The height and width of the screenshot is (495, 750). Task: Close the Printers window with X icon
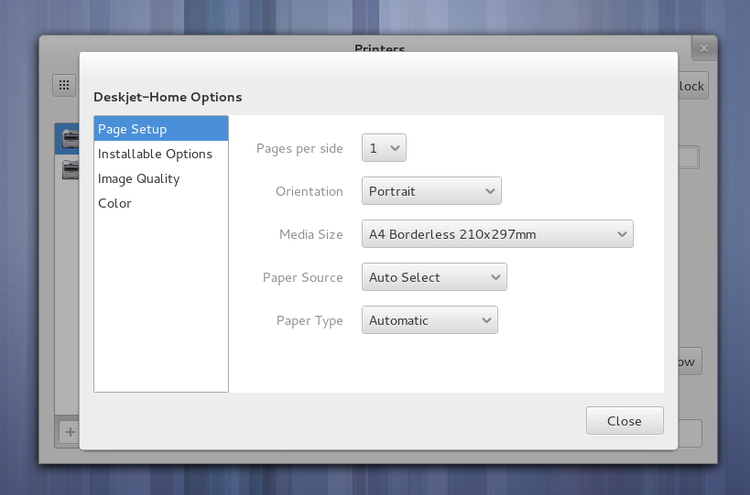tap(704, 48)
